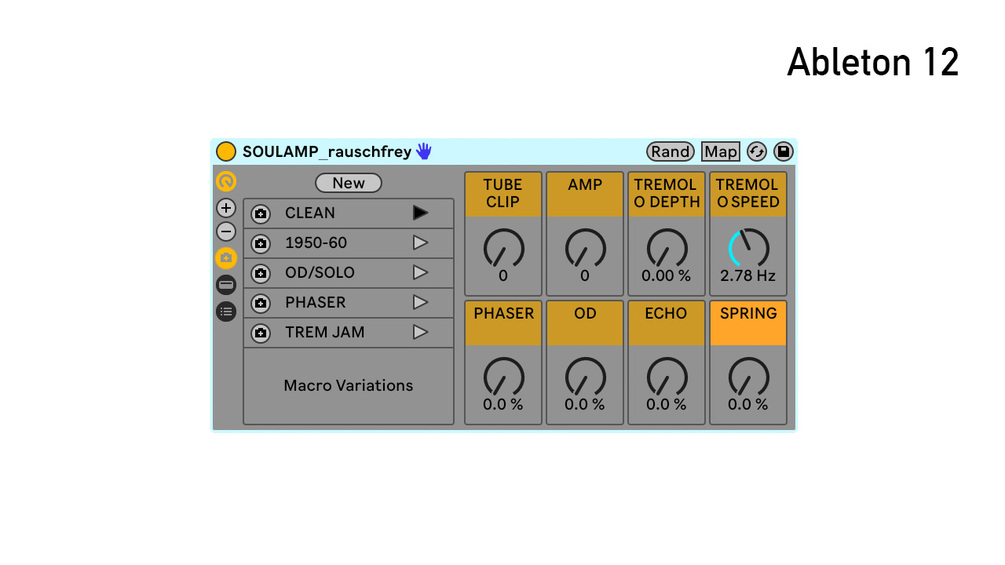The image size is (1005, 565).
Task: Overwrite the TREM JAM variation with its camera icon
Action: 260,333
